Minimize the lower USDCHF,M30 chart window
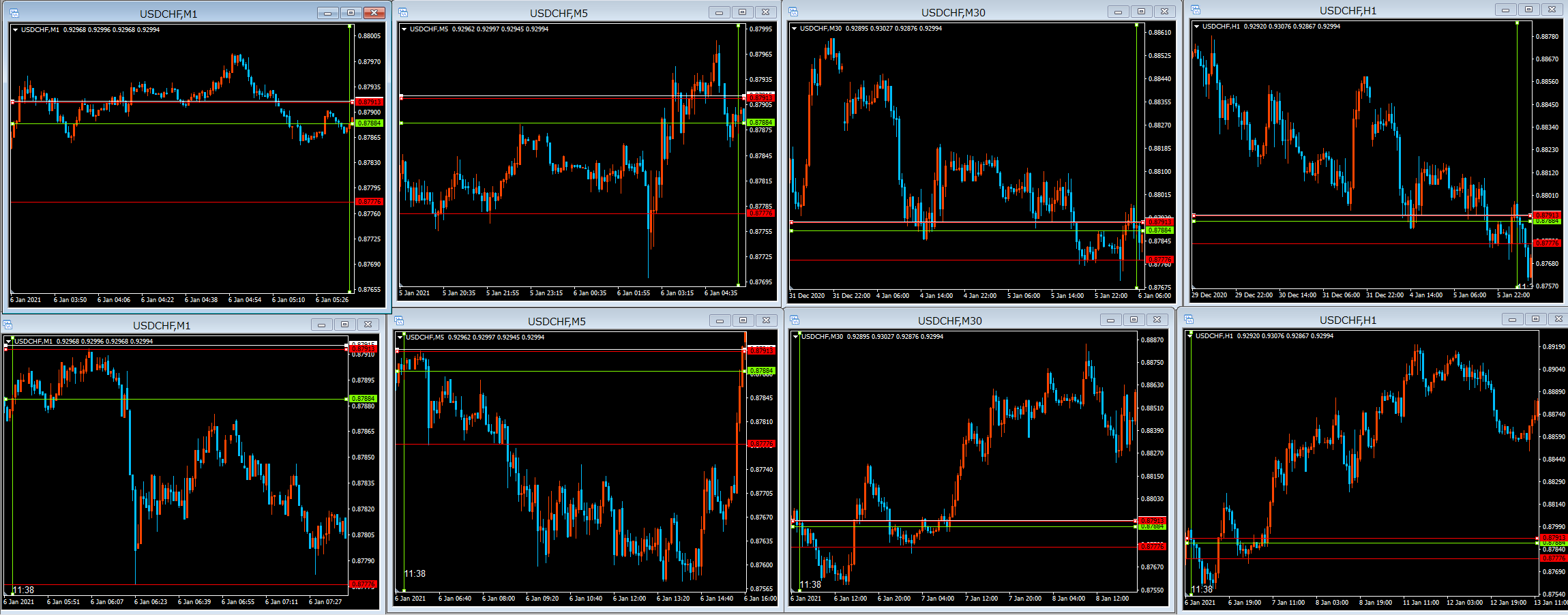This screenshot has height=615, width=1568. point(1110,320)
